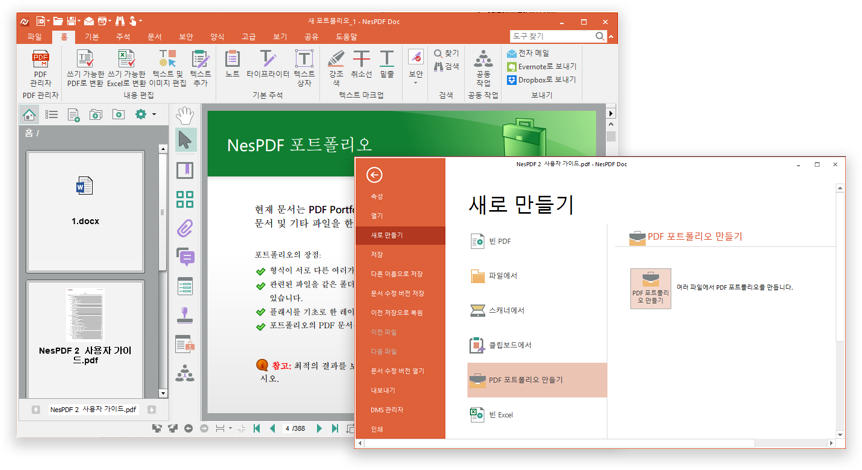Image resolution: width=862 pixels, height=470 pixels.
Task: Select the arrow Select tool
Action: tap(185, 141)
